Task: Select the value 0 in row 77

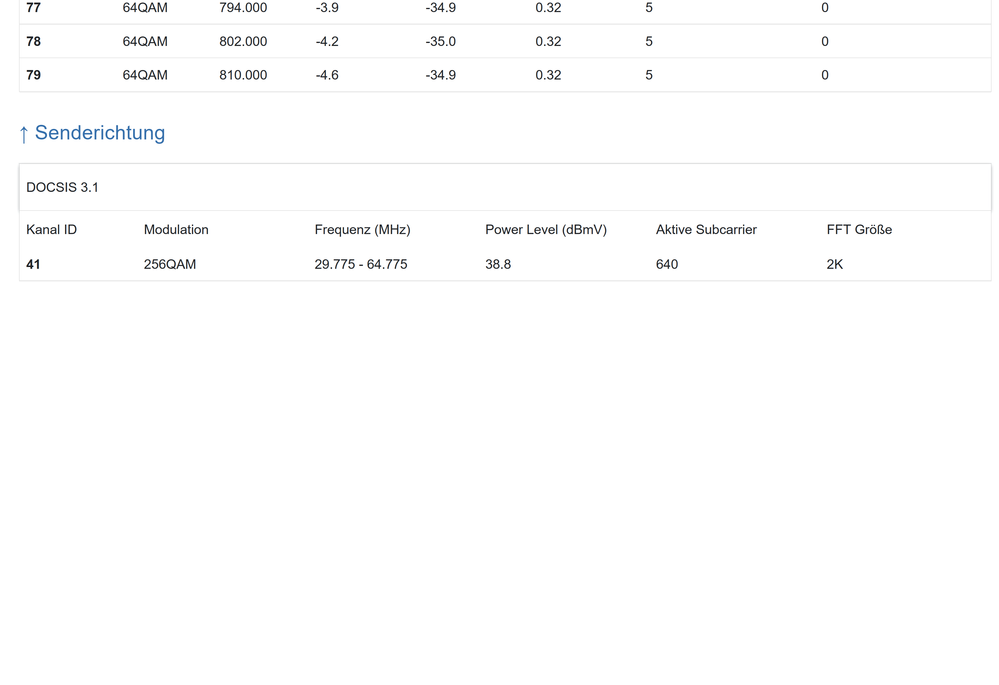Action: point(824,8)
